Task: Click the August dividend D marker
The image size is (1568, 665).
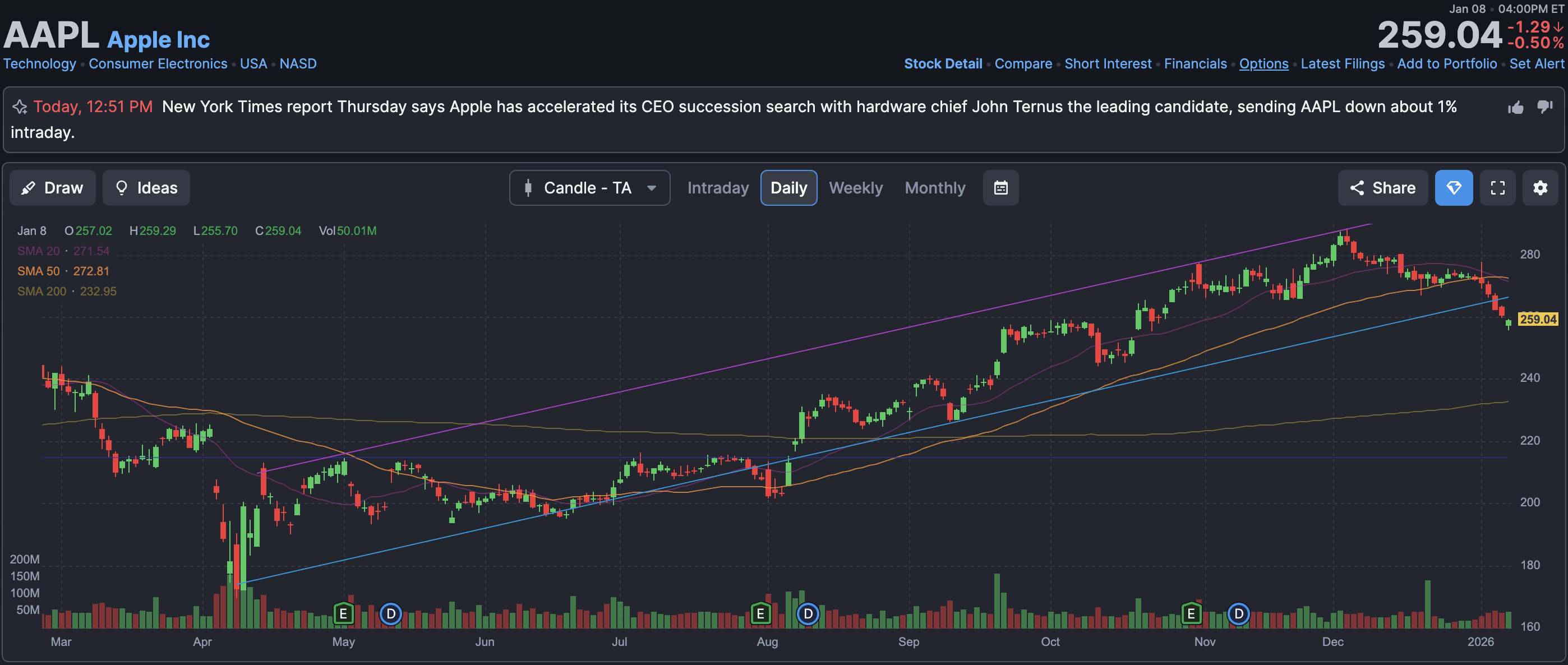Action: pyautogui.click(x=808, y=613)
